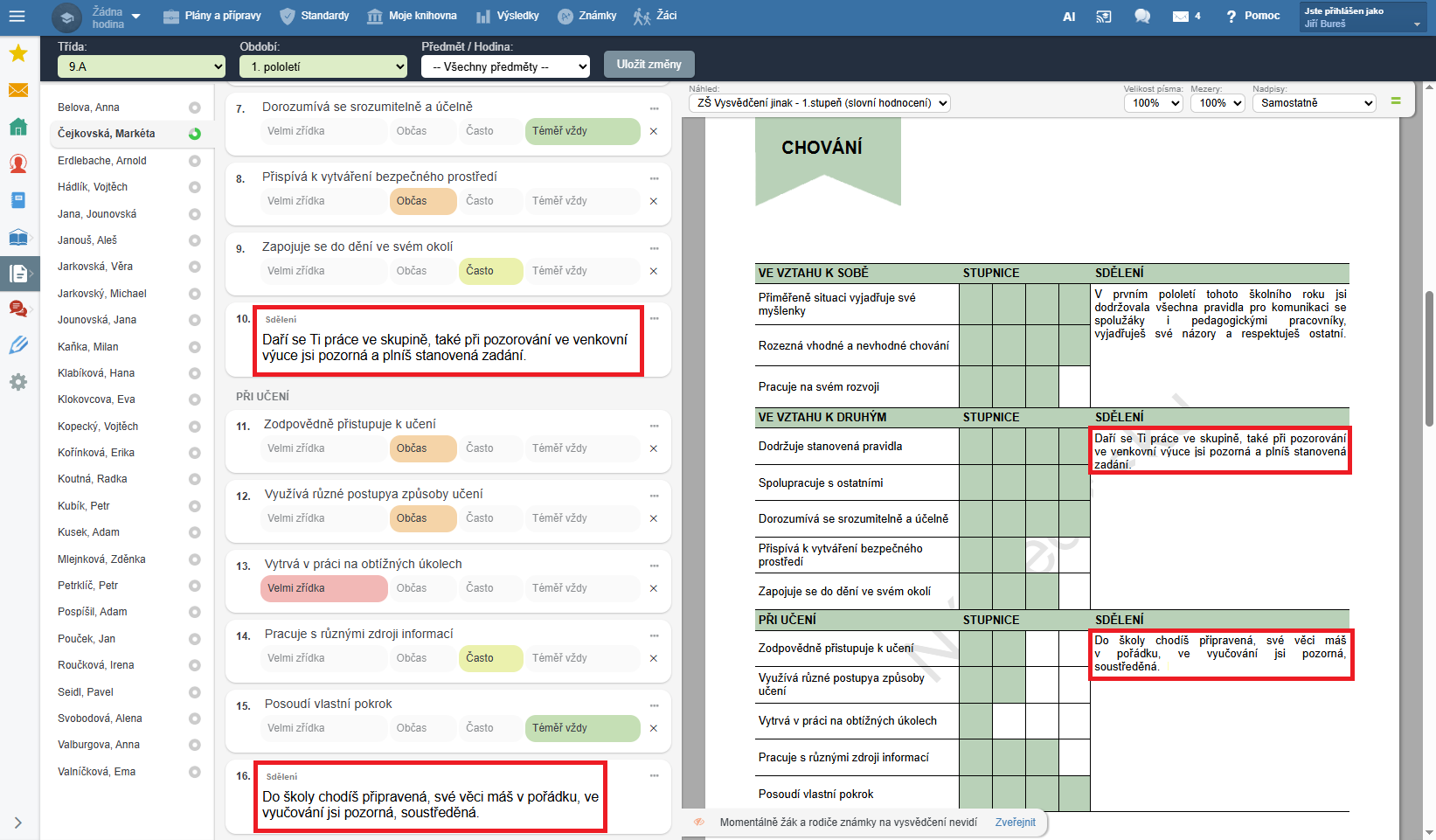
Task: Click the yellow star favorites icon
Action: point(17,54)
